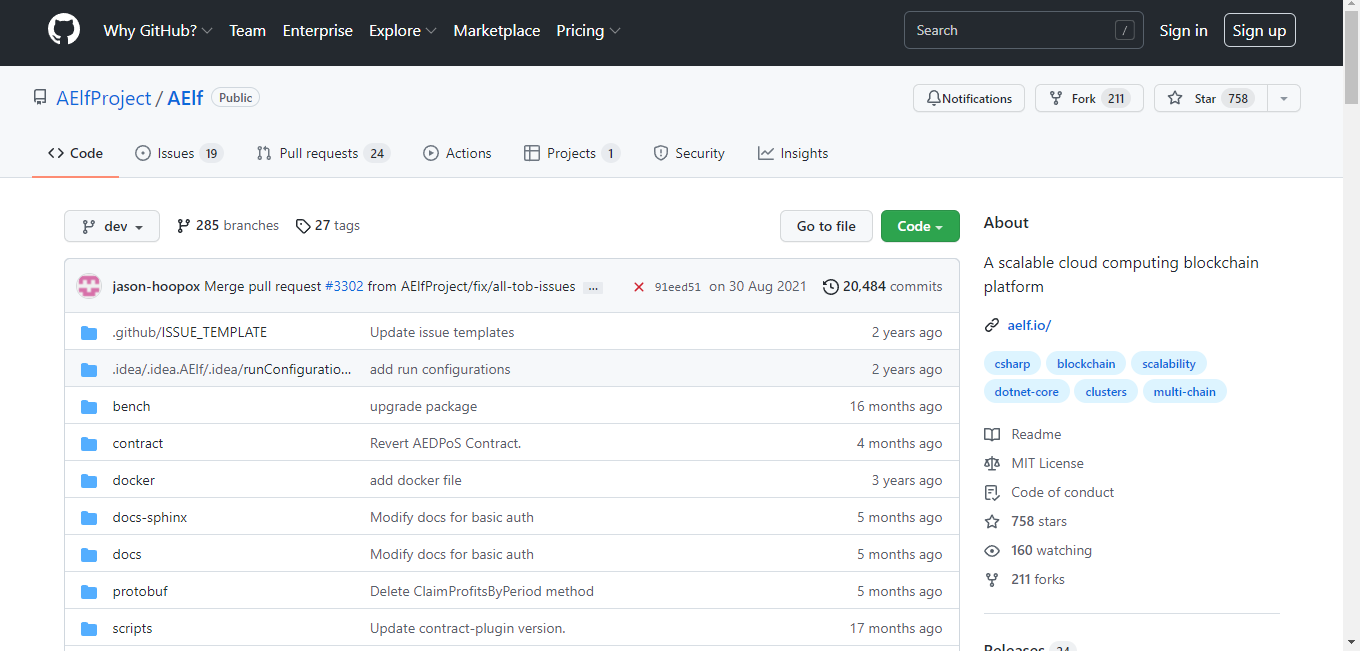The image size is (1360, 651).
Task: Click the dotnet-core topic tag
Action: [x=1026, y=392]
